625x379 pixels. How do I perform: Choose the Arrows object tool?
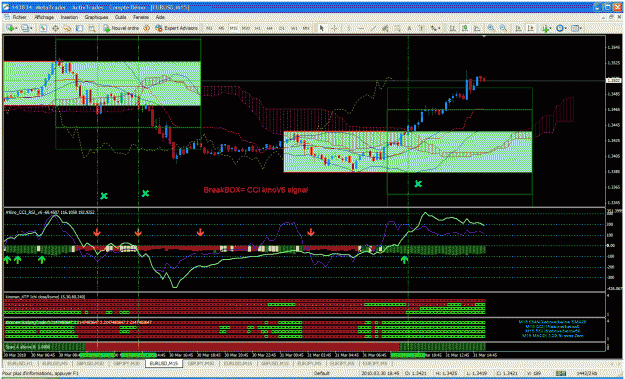click(x=433, y=28)
